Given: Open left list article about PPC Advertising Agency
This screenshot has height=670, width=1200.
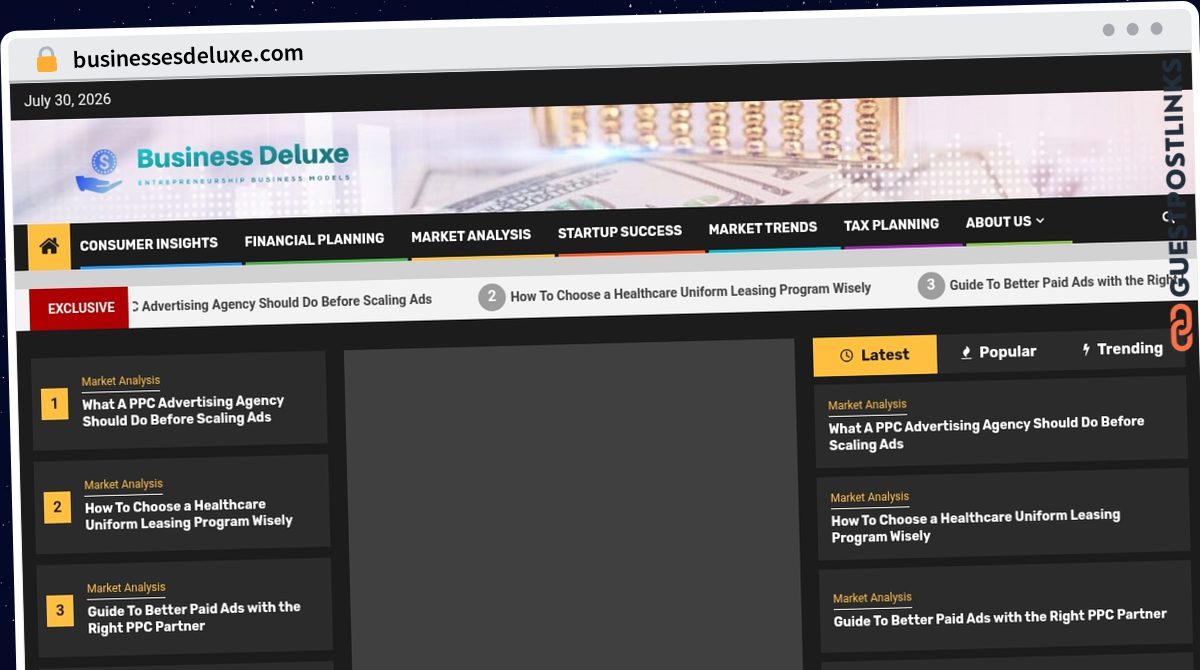Looking at the screenshot, I should coord(183,410).
